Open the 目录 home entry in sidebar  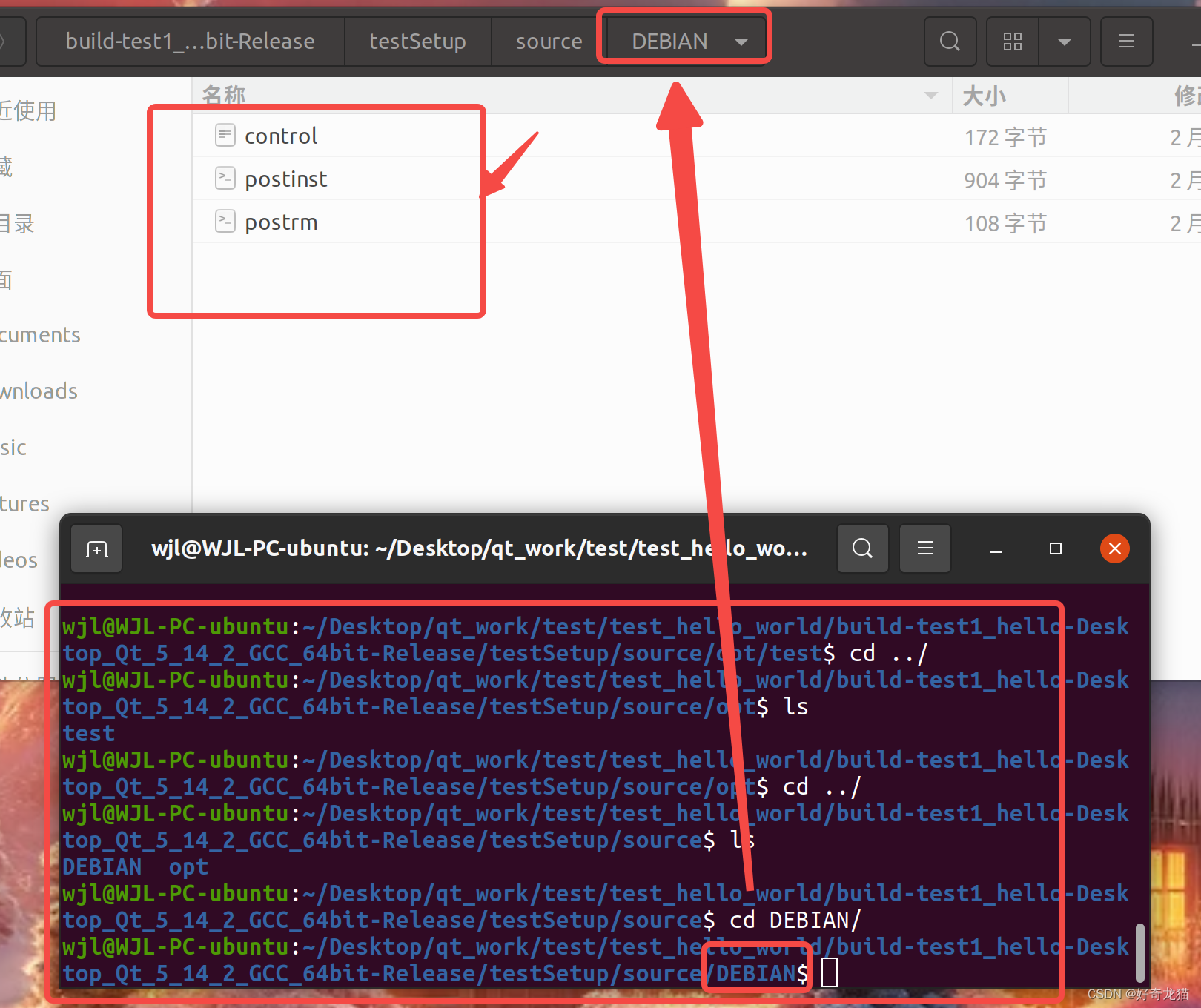pos(17,224)
